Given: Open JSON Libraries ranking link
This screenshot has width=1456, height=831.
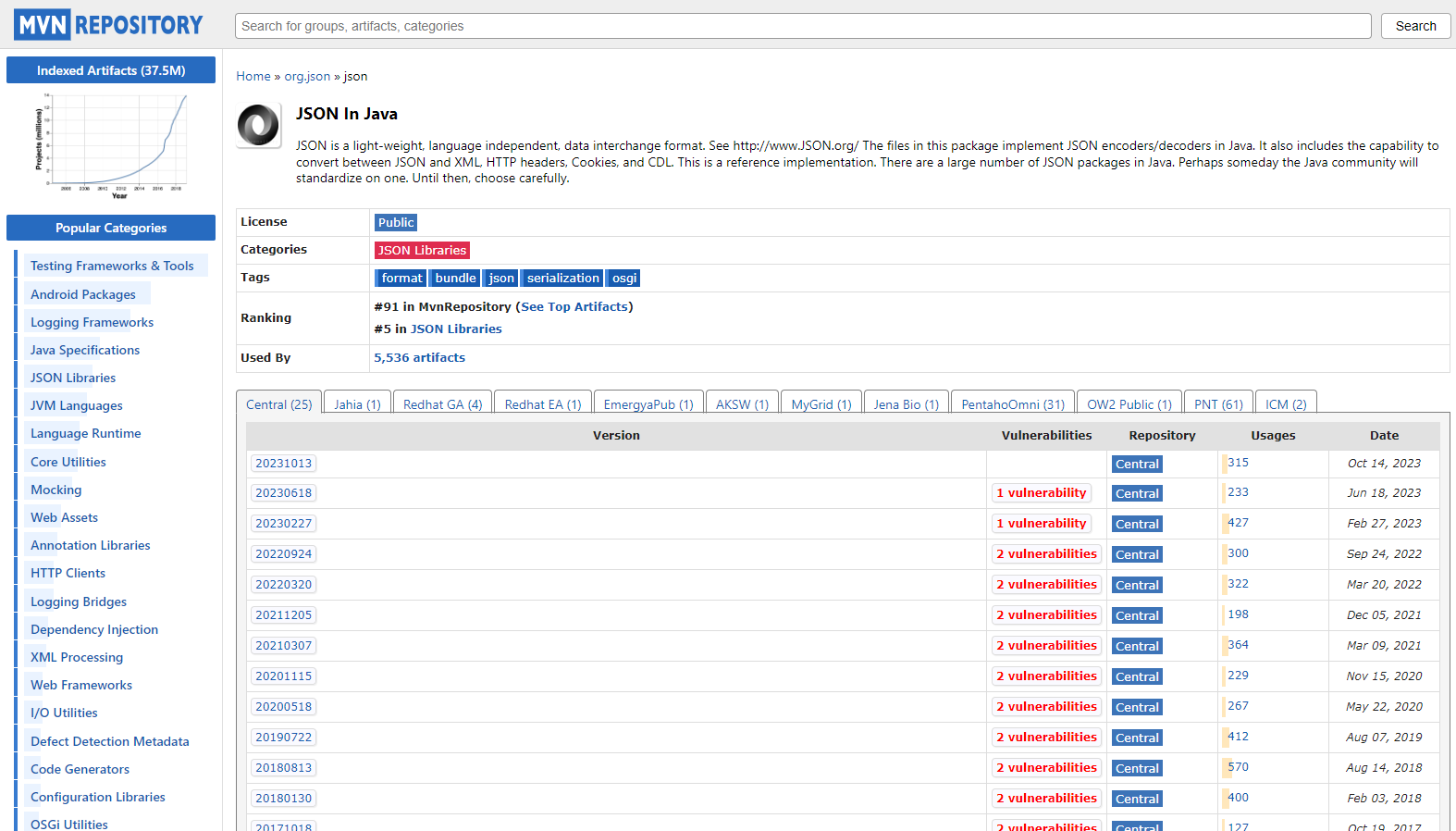Looking at the screenshot, I should pyautogui.click(x=456, y=329).
